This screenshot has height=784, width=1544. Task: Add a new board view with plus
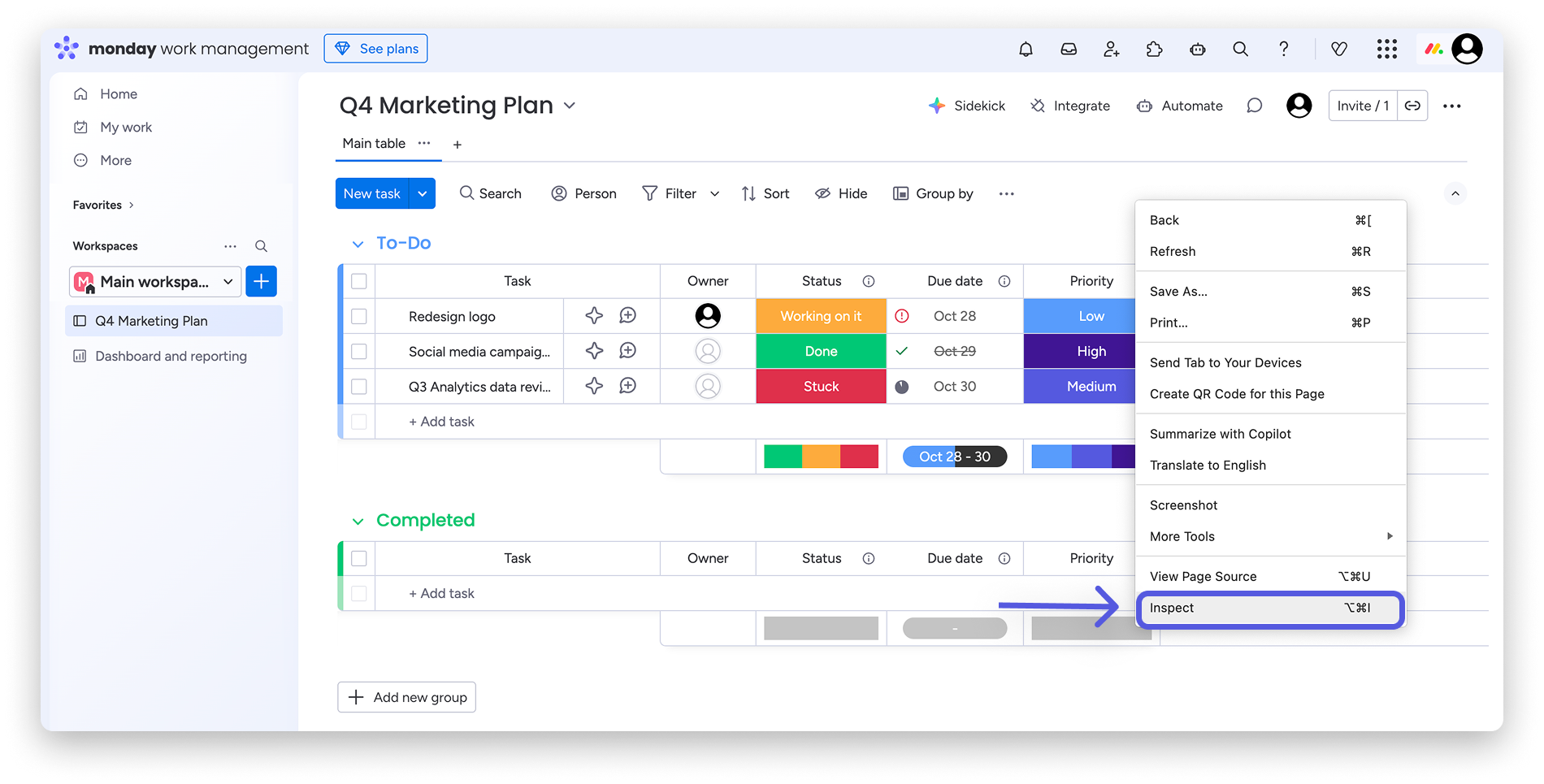click(458, 145)
